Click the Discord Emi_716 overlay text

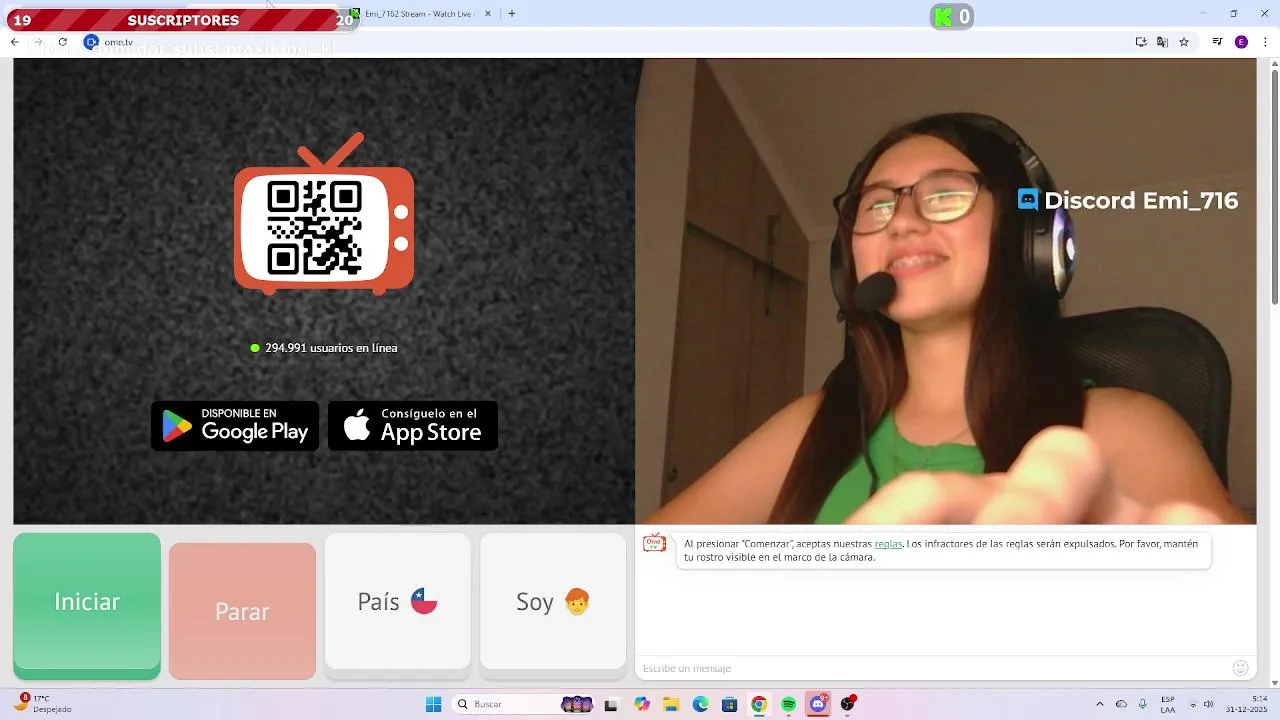(1128, 200)
